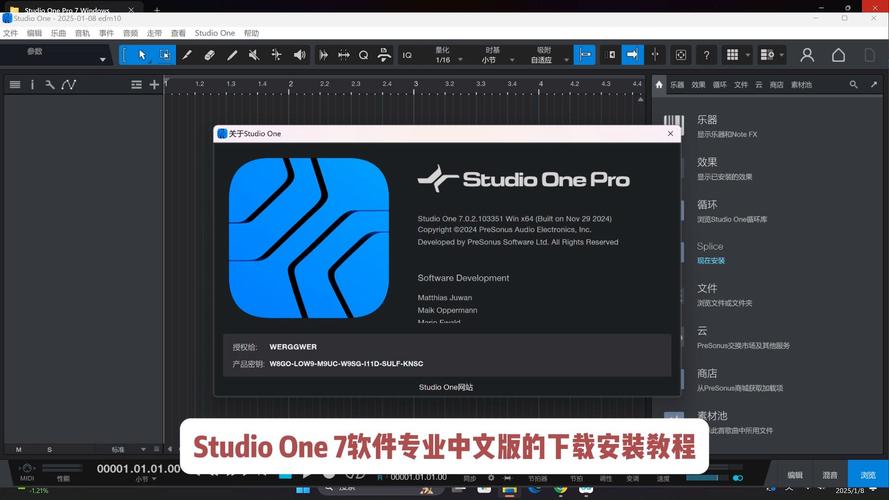Select the Split knife tool
889x500 pixels.
[187, 55]
